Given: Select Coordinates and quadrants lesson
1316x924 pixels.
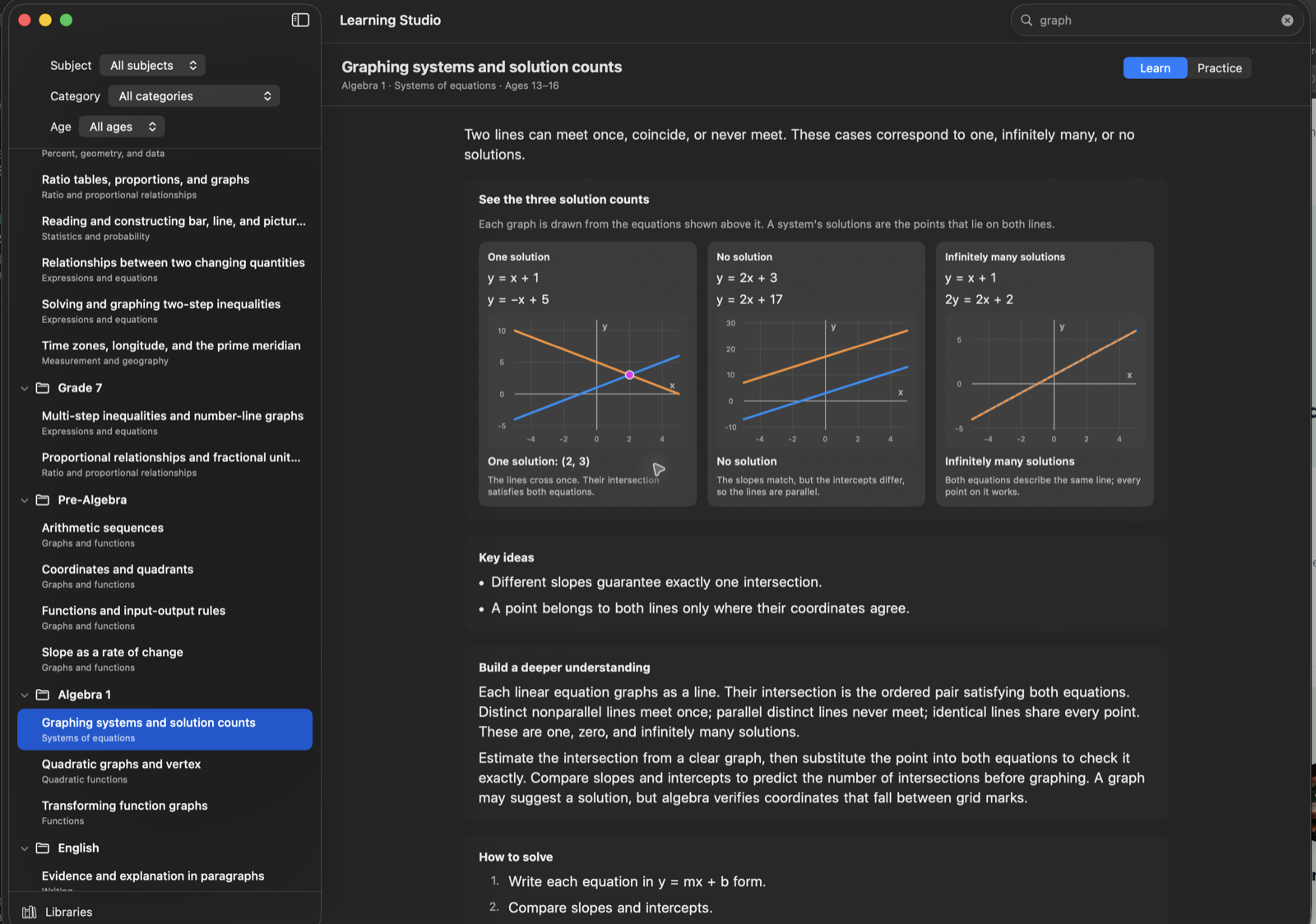Looking at the screenshot, I should pyautogui.click(x=164, y=576).
